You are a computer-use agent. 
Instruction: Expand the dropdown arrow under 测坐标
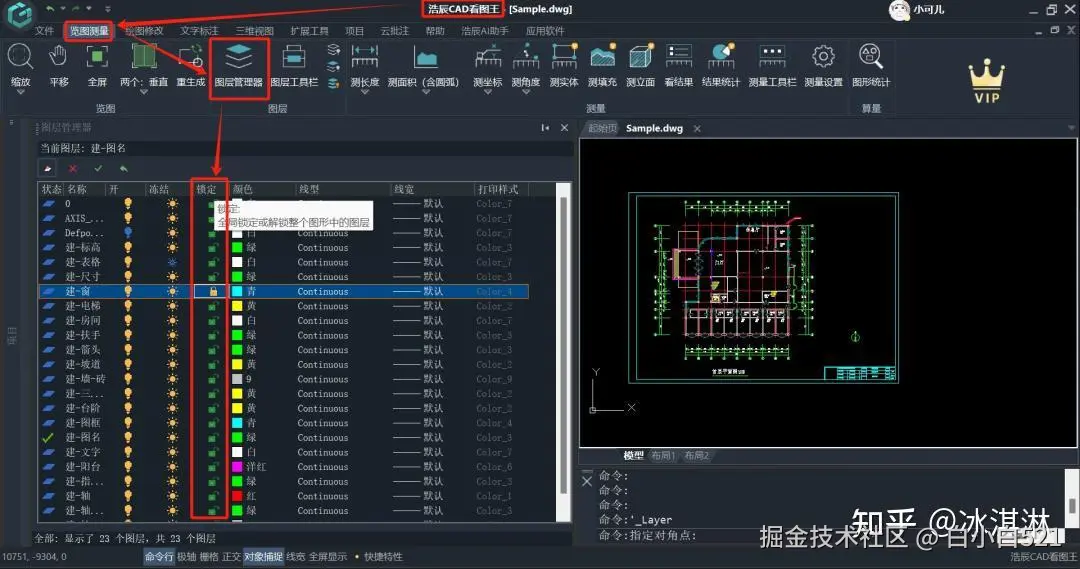click(x=488, y=92)
